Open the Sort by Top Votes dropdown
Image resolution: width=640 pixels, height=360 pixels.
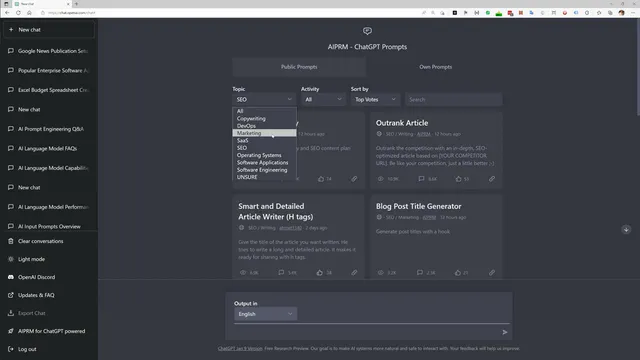tap(375, 99)
